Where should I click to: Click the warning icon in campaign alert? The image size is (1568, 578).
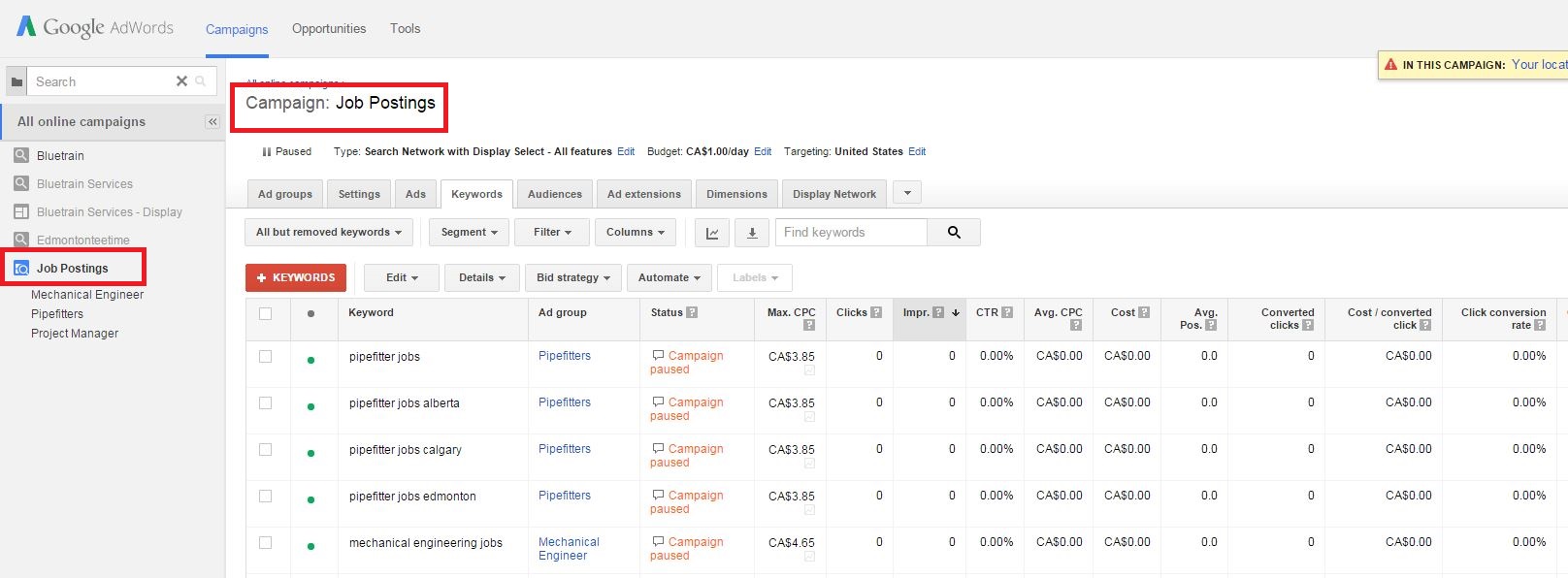(1390, 65)
